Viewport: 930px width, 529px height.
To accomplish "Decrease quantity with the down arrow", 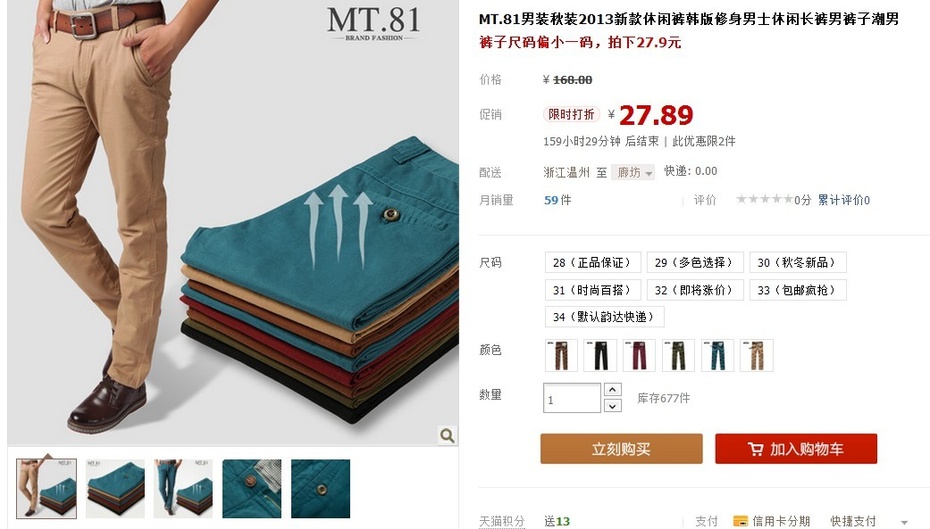I will coord(613,406).
